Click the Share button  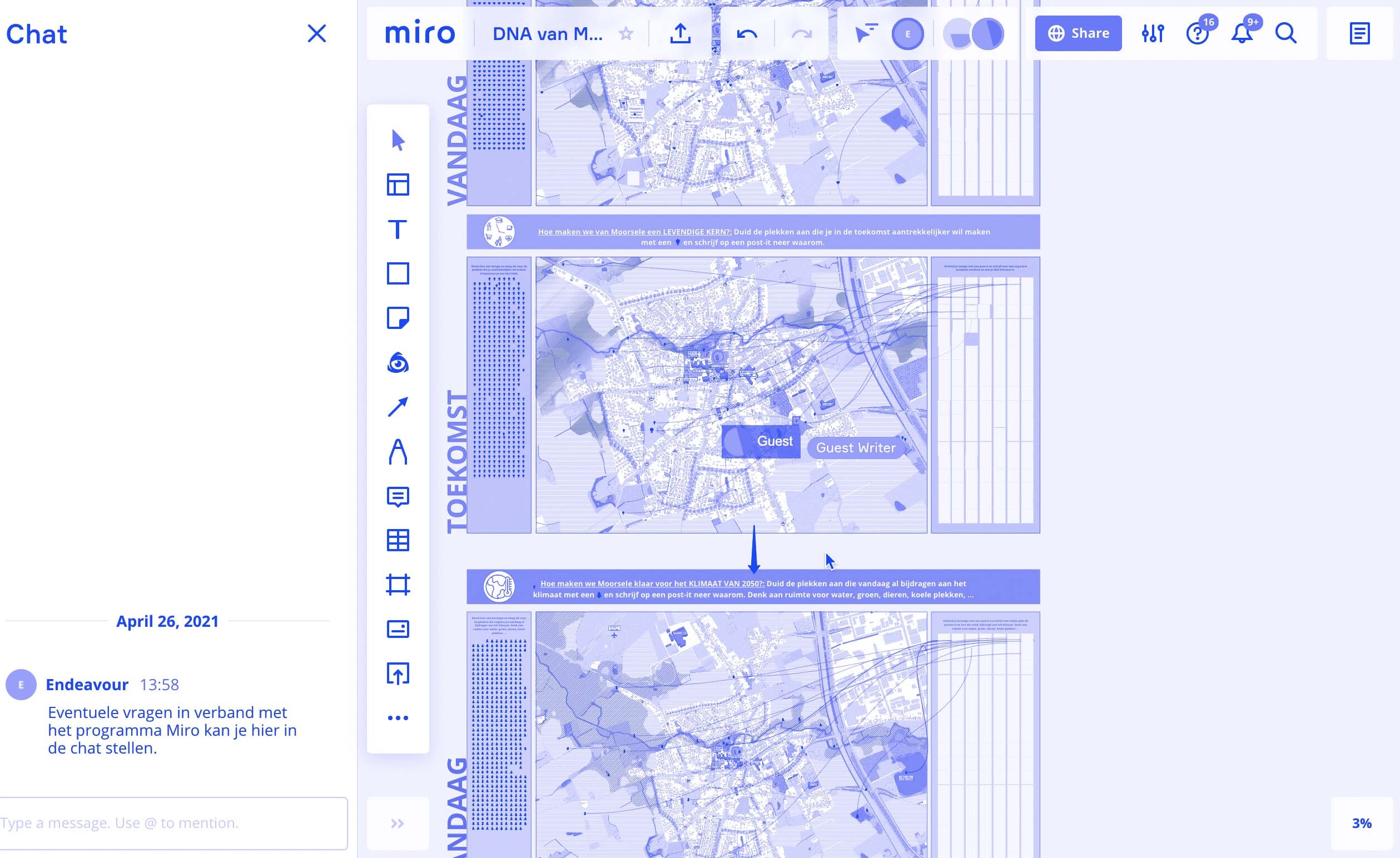tap(1078, 33)
